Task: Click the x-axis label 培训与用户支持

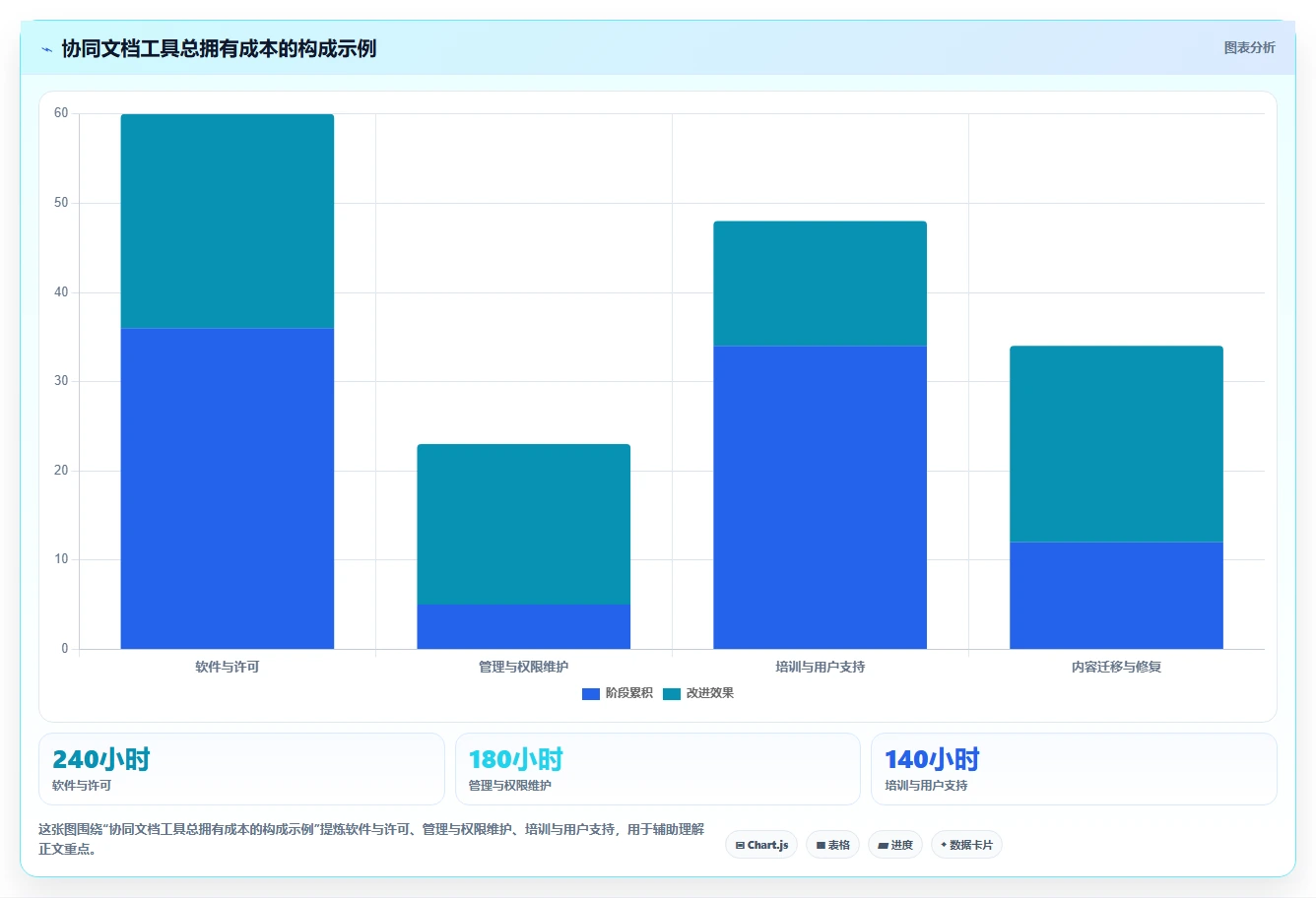Action: [x=821, y=667]
